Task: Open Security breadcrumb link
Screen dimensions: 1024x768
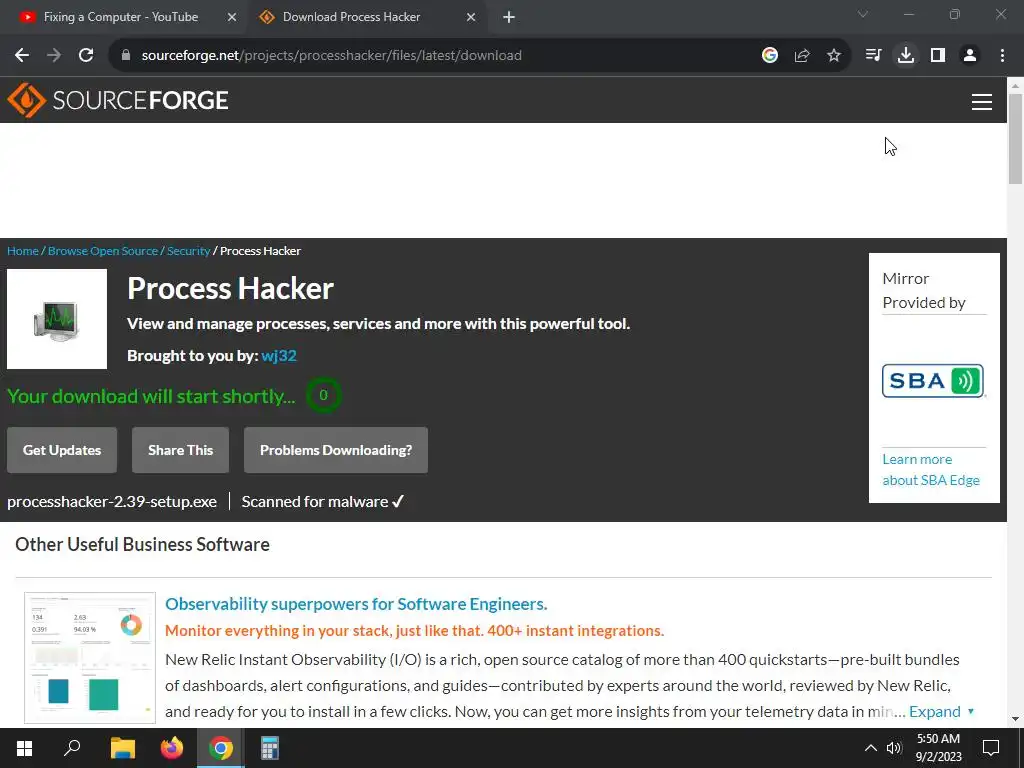Action: click(189, 251)
